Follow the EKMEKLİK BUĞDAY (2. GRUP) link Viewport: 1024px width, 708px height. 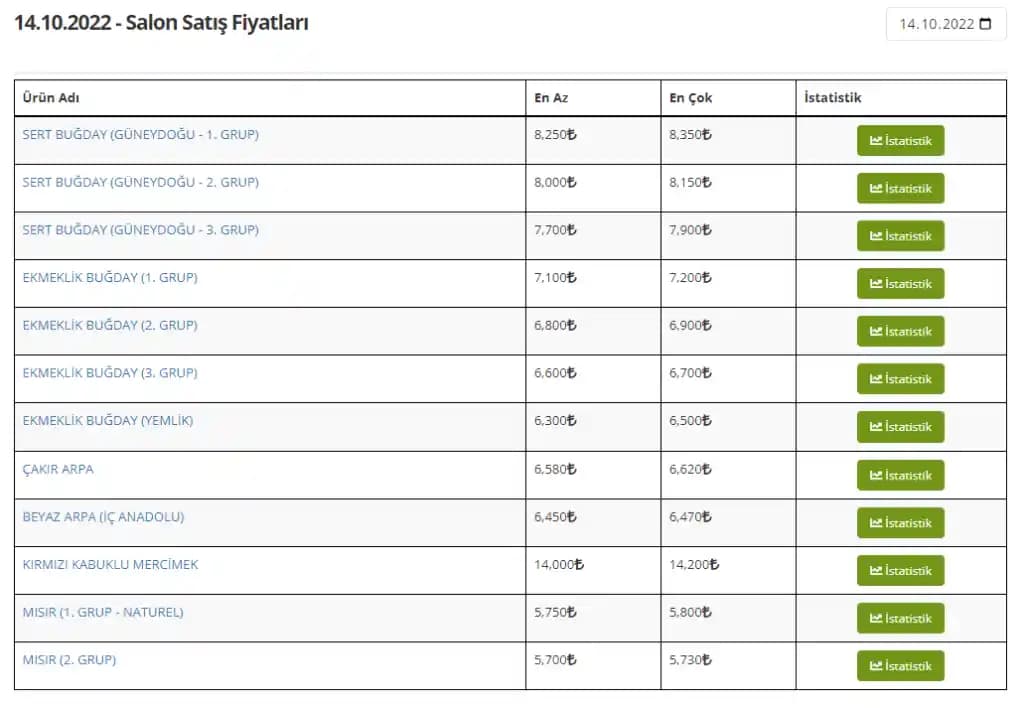click(110, 325)
